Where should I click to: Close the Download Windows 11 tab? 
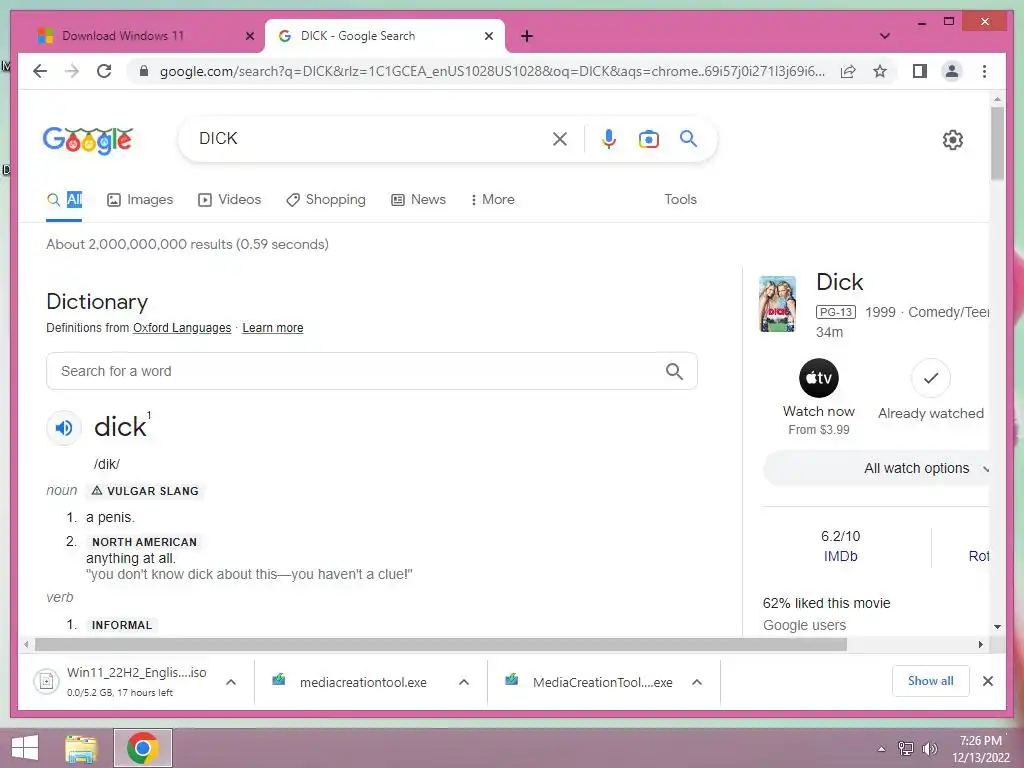click(x=249, y=36)
